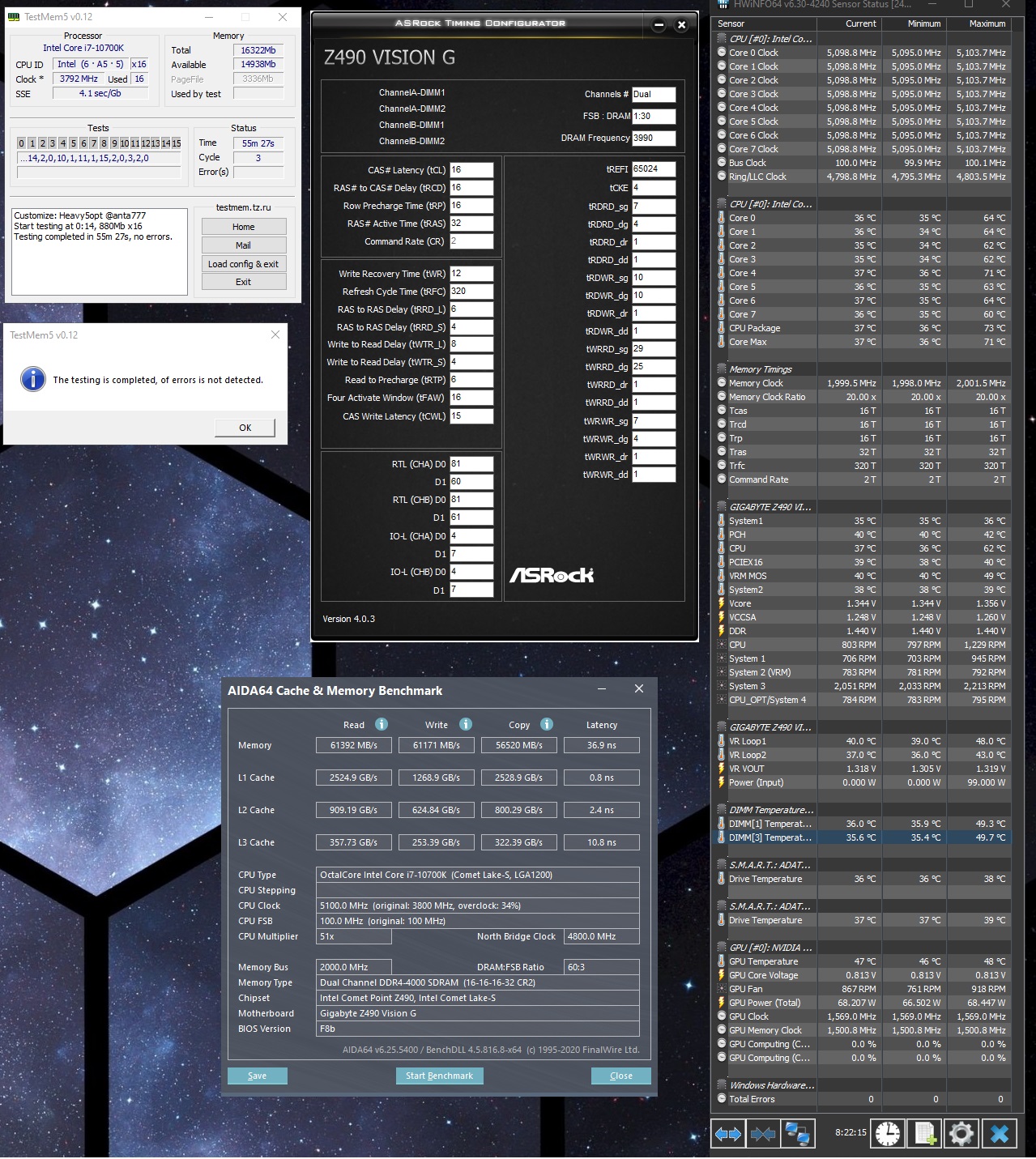Click Four Activate Window (tFAW) field
The width and height of the screenshot is (1036, 1159).
click(x=471, y=398)
